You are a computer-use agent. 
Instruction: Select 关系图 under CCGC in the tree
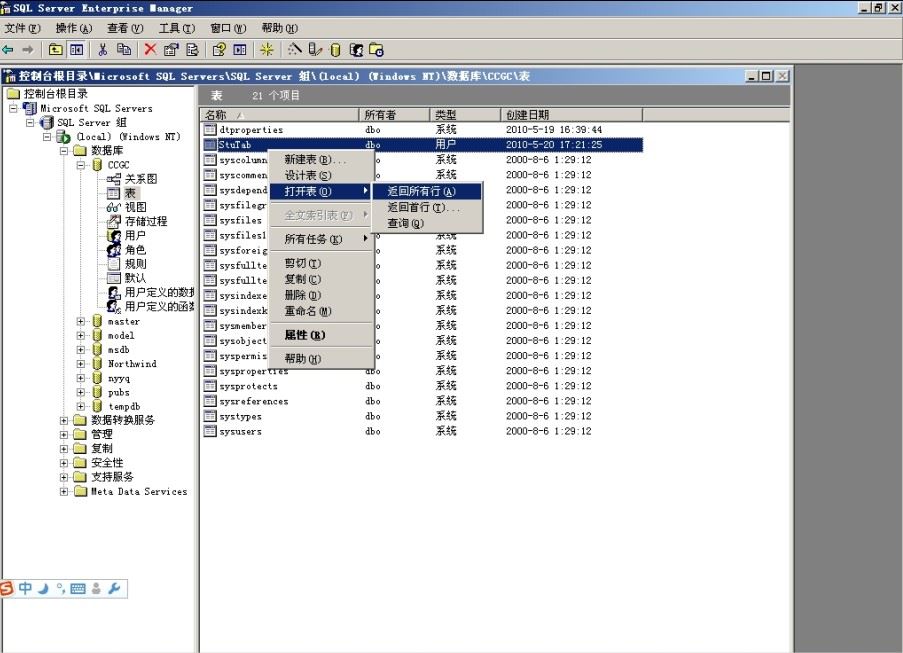pyautogui.click(x=141, y=179)
